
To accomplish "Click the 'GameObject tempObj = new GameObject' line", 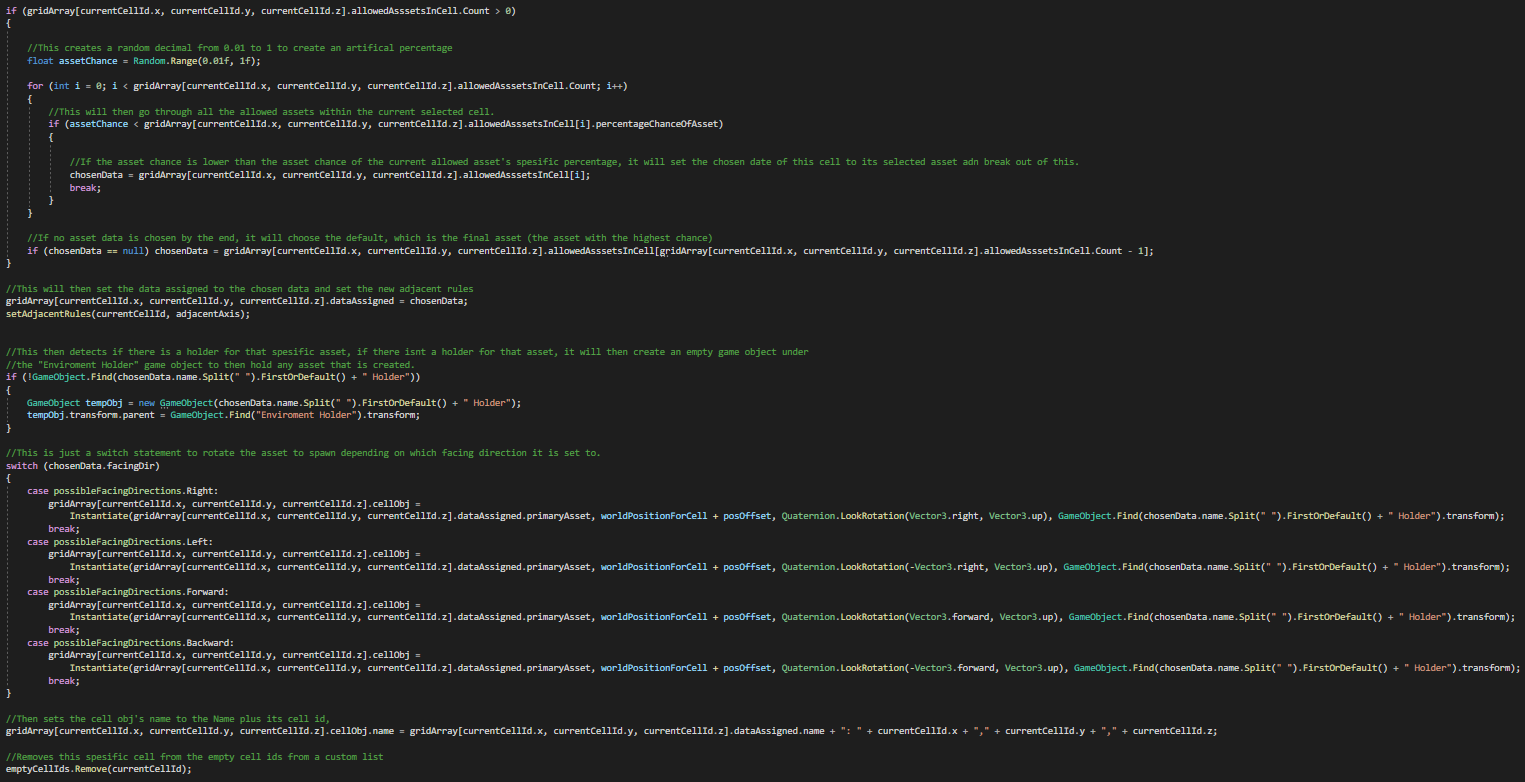I will (274, 403).
